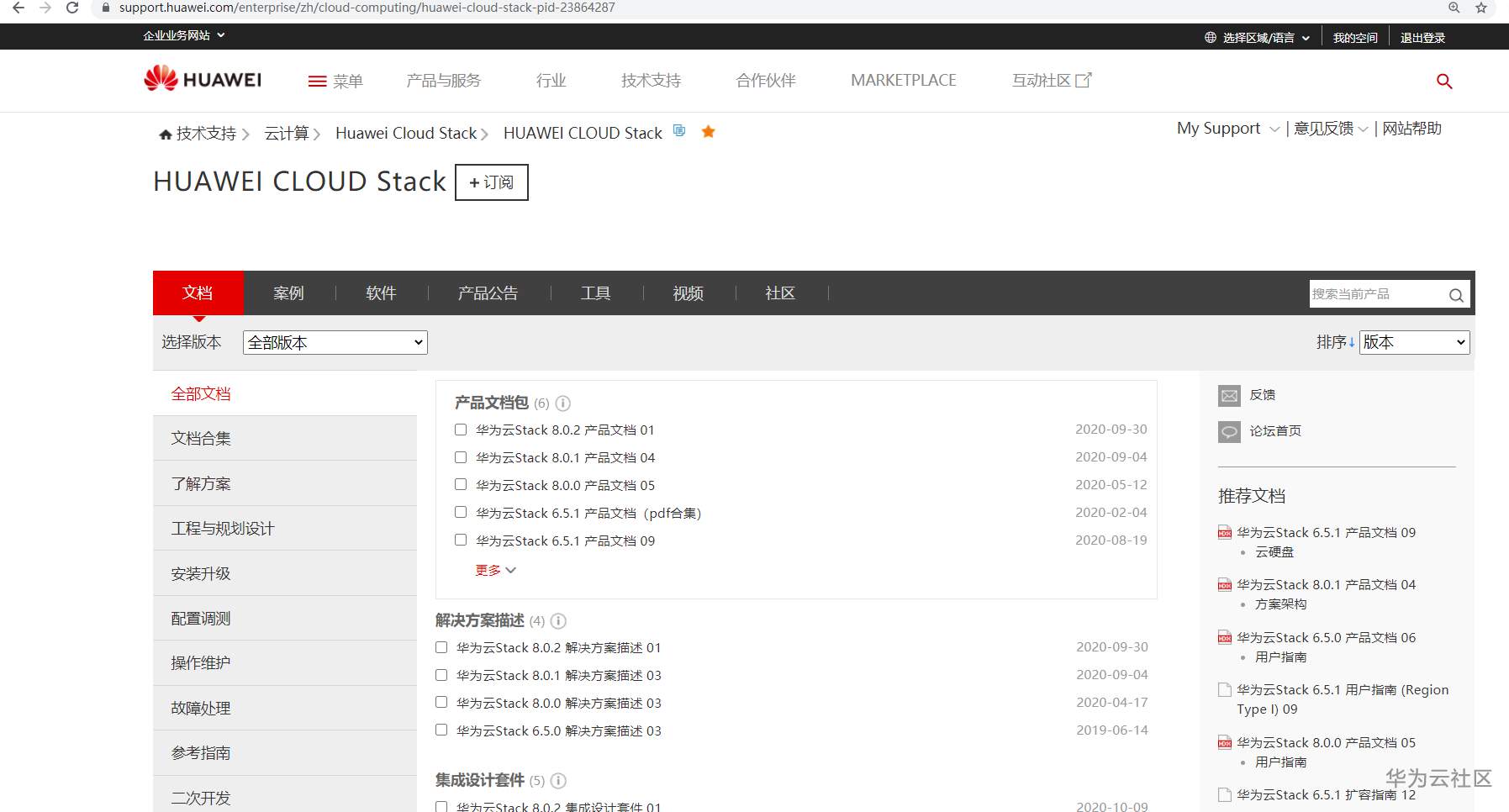1509x812 pixels.
Task: Open 我的空间 link
Action: tap(1355, 38)
